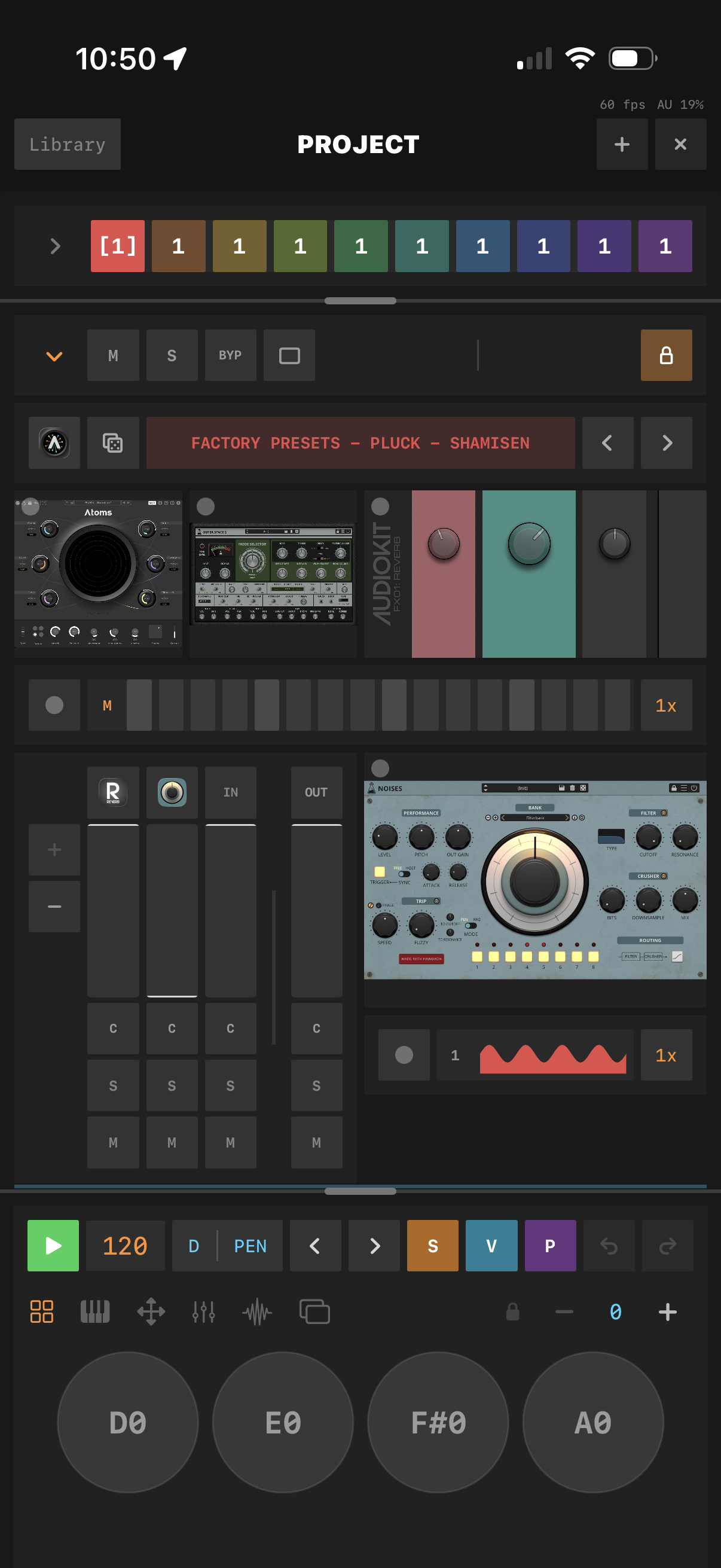Open the Factory Presets Pluck Shamisen selector
Image resolution: width=721 pixels, height=1568 pixels.
(360, 443)
